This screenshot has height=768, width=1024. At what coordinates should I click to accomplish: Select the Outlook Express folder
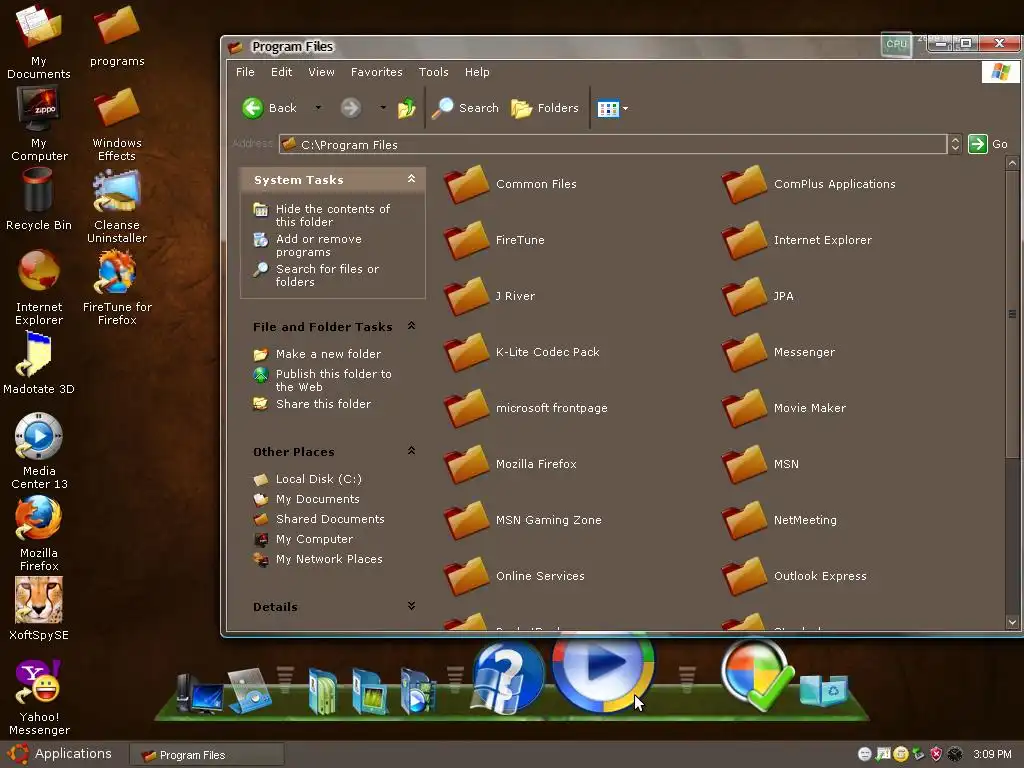pos(794,576)
